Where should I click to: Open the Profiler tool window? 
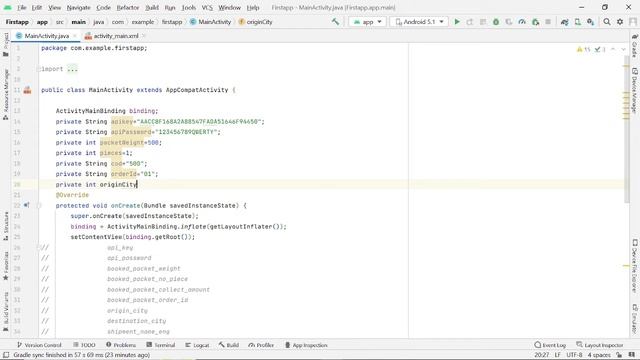(x=261, y=345)
